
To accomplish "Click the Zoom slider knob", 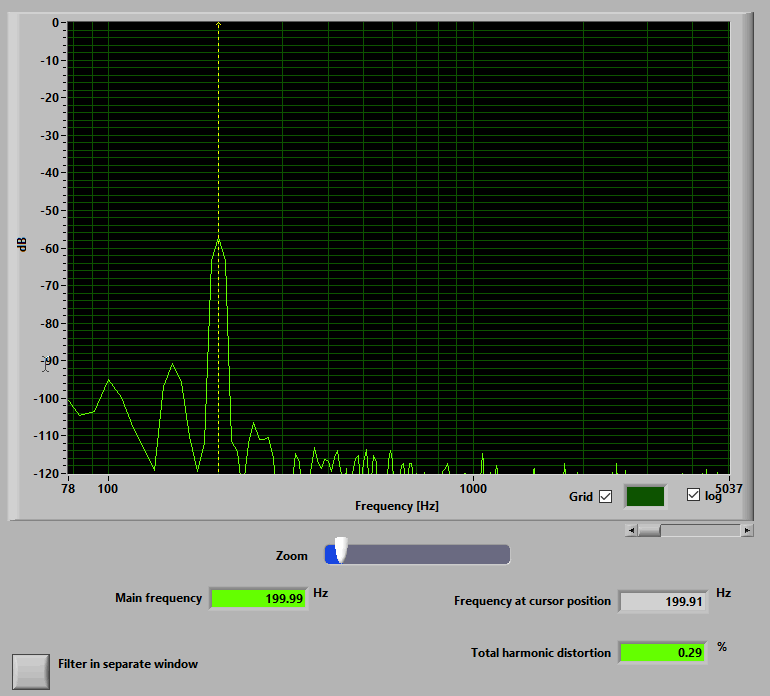I will [x=341, y=550].
